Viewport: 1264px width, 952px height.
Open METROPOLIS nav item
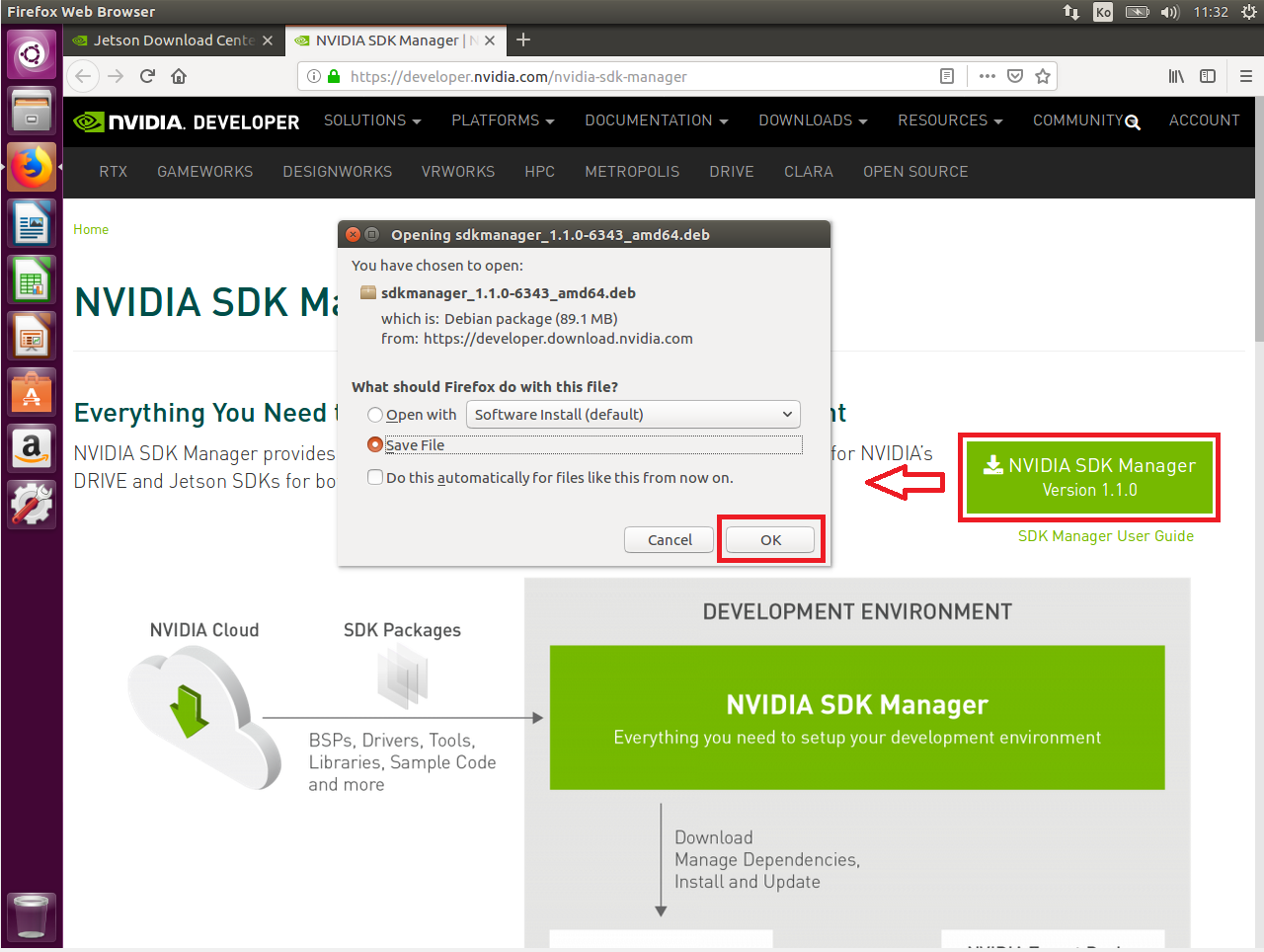click(632, 172)
